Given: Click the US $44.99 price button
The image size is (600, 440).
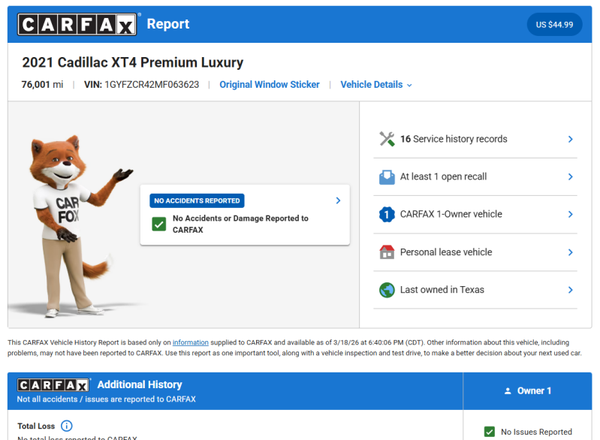Looking at the screenshot, I should pyautogui.click(x=554, y=24).
